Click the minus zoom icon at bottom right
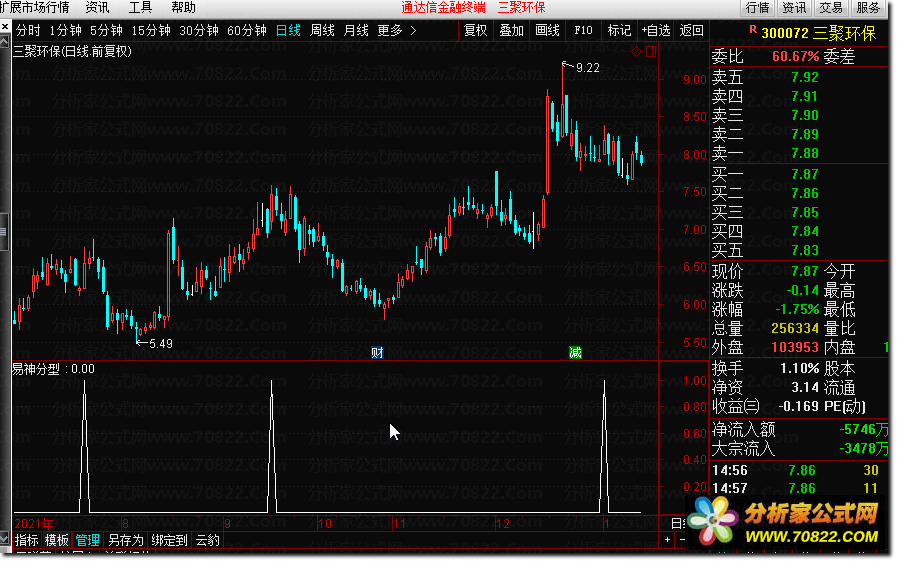The width and height of the screenshot is (897, 561). point(681,539)
